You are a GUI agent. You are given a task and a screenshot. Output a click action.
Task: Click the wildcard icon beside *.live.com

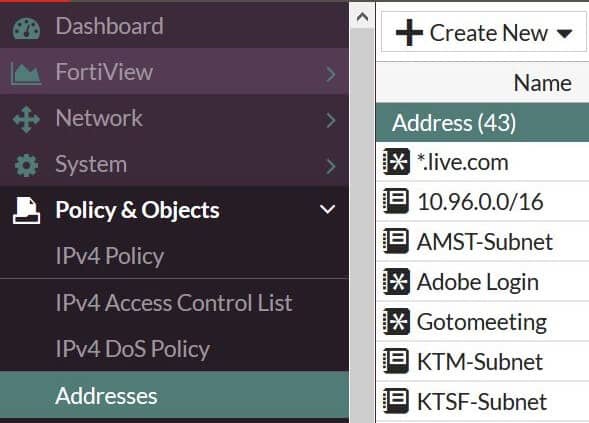[396, 162]
